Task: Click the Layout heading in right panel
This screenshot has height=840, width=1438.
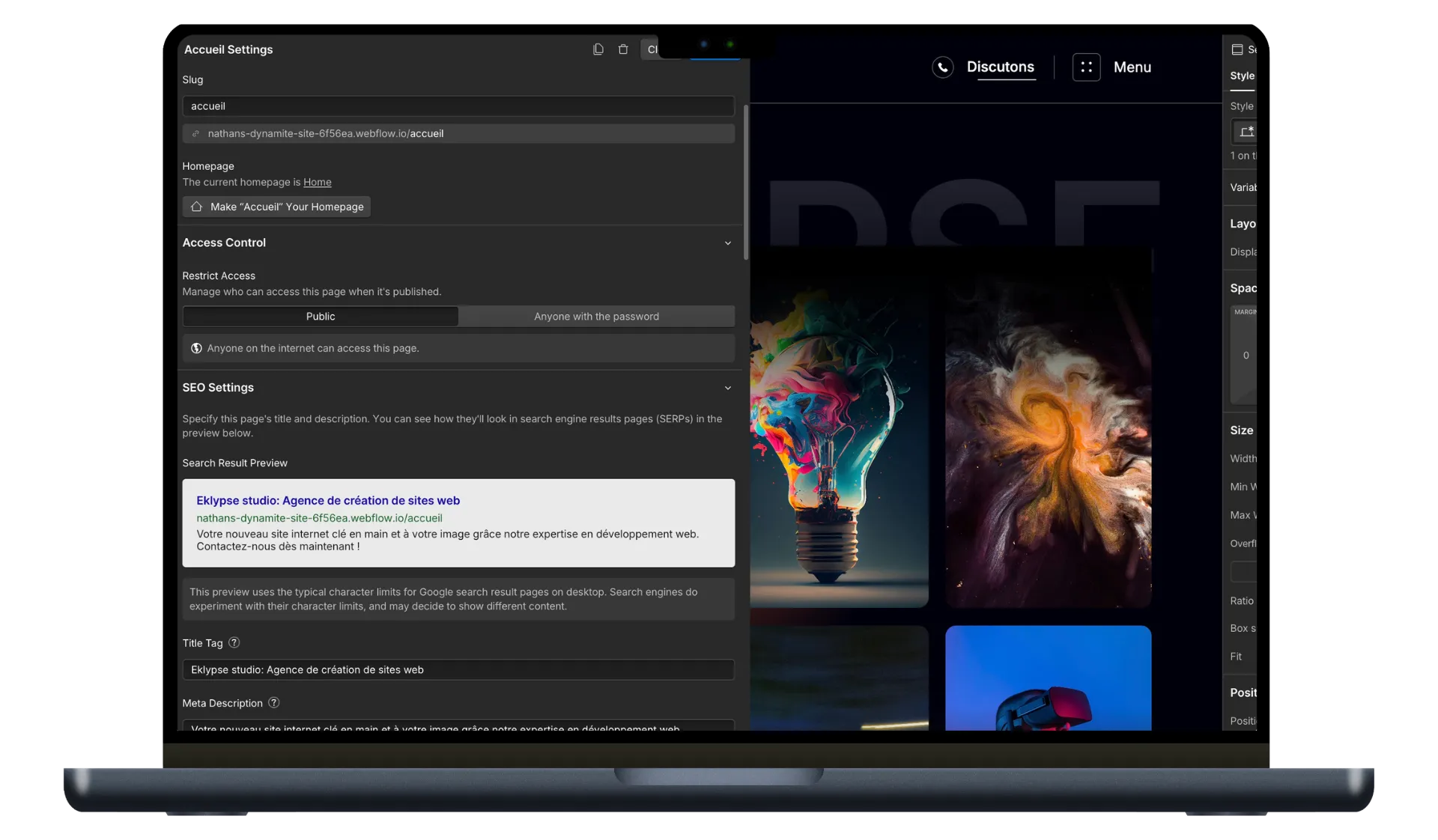Action: point(1243,224)
